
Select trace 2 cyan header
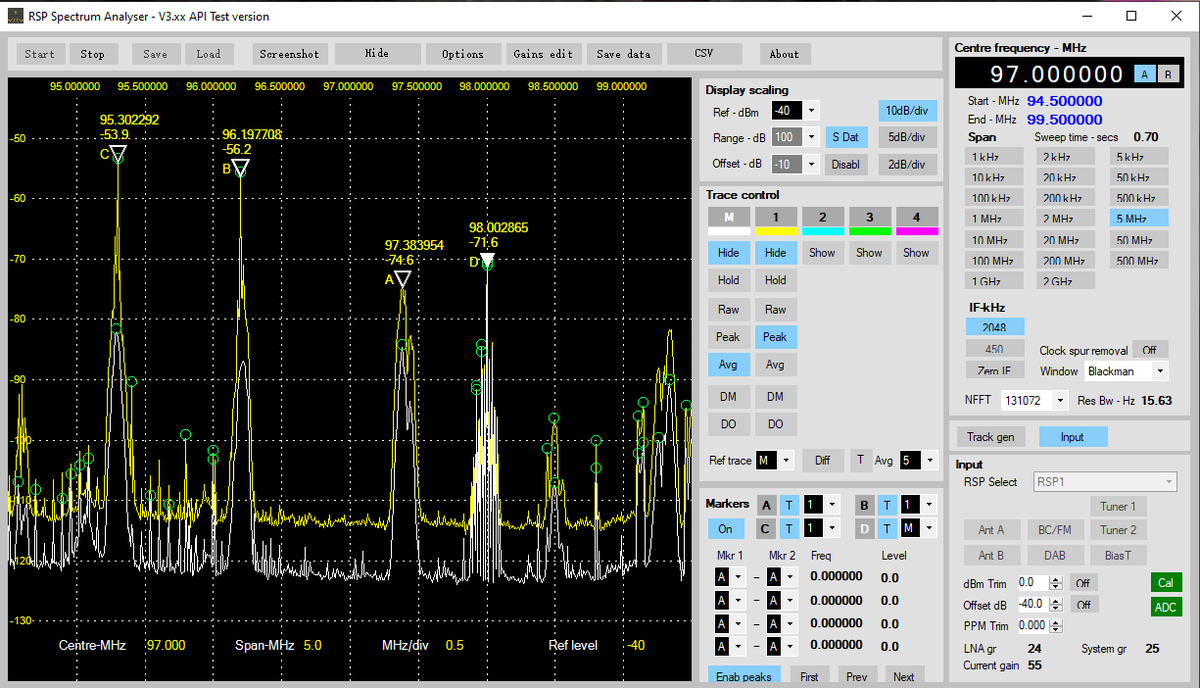click(822, 217)
